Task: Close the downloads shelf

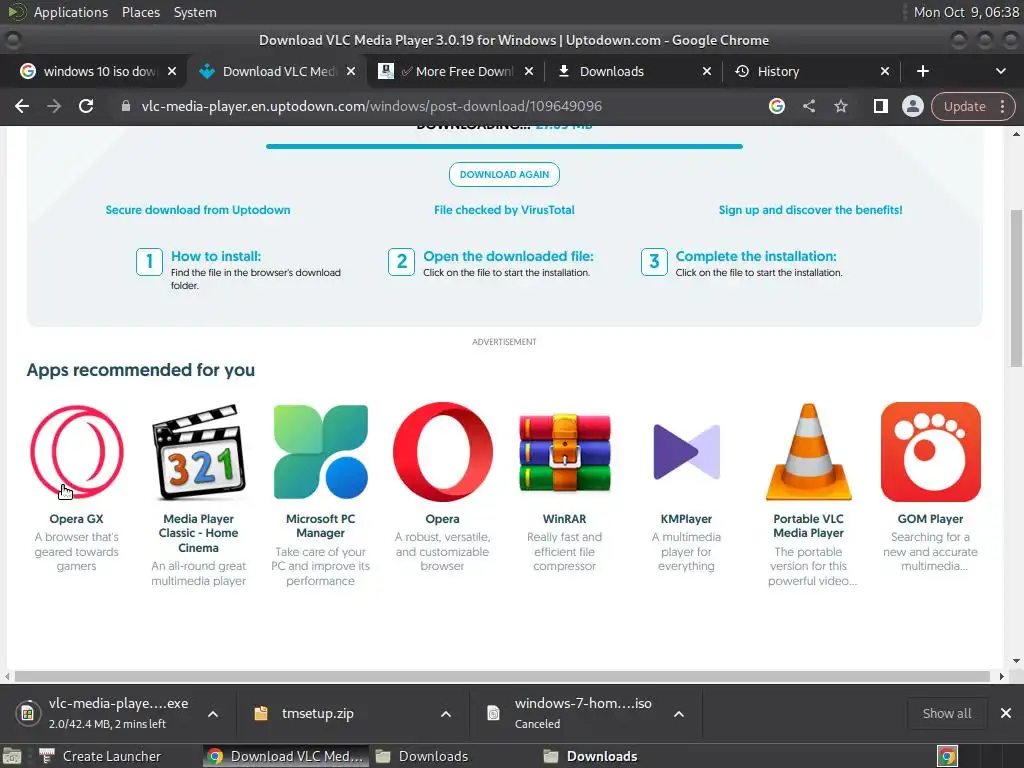Action: tap(1006, 713)
